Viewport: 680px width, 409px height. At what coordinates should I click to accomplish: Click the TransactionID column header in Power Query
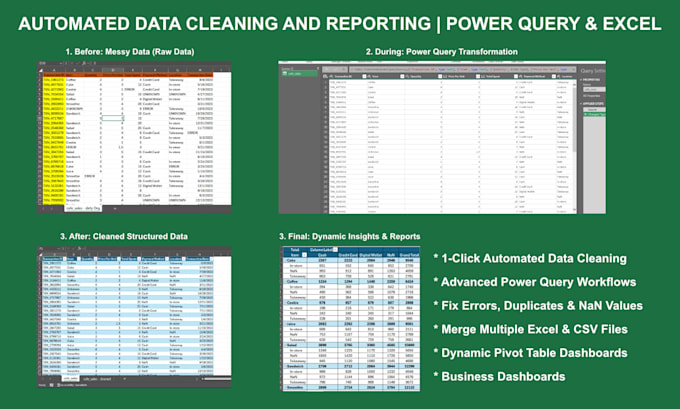coord(343,76)
